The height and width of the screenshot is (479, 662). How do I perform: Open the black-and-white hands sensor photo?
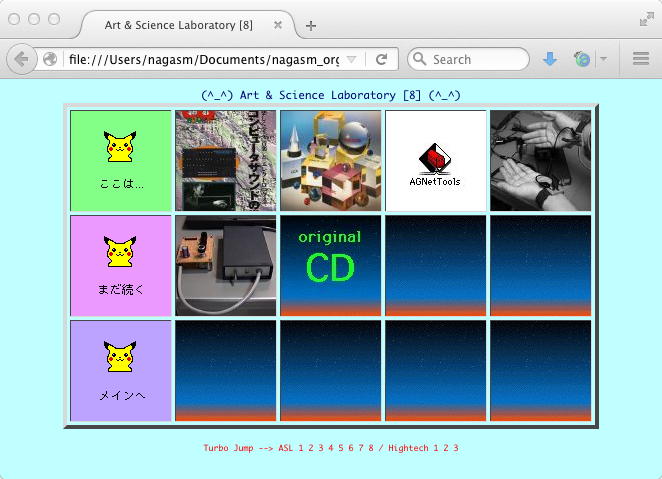(540, 161)
